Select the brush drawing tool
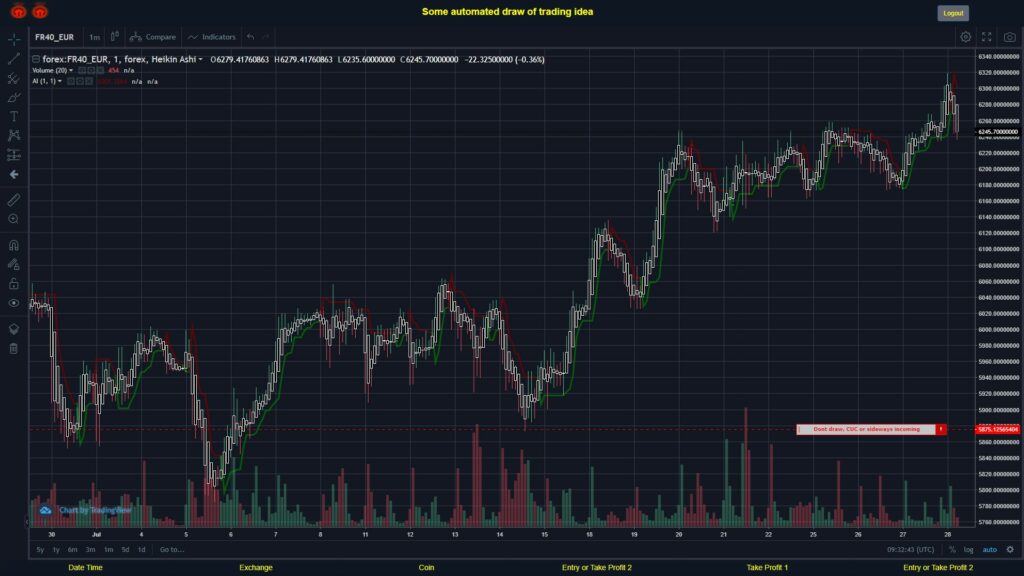This screenshot has height=576, width=1024. [14, 97]
